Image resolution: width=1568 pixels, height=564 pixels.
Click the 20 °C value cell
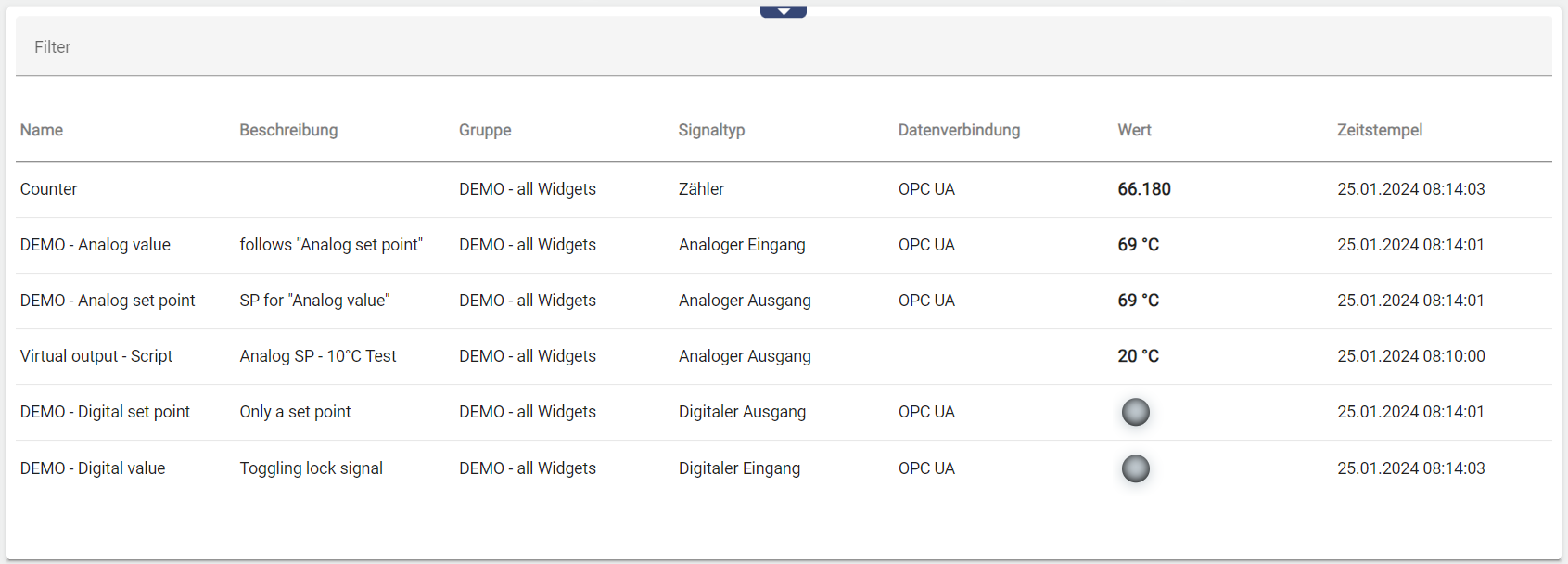[x=1138, y=356]
